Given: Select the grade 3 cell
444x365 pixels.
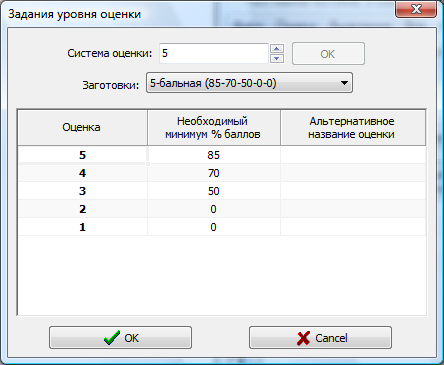Looking at the screenshot, I should [82, 191].
